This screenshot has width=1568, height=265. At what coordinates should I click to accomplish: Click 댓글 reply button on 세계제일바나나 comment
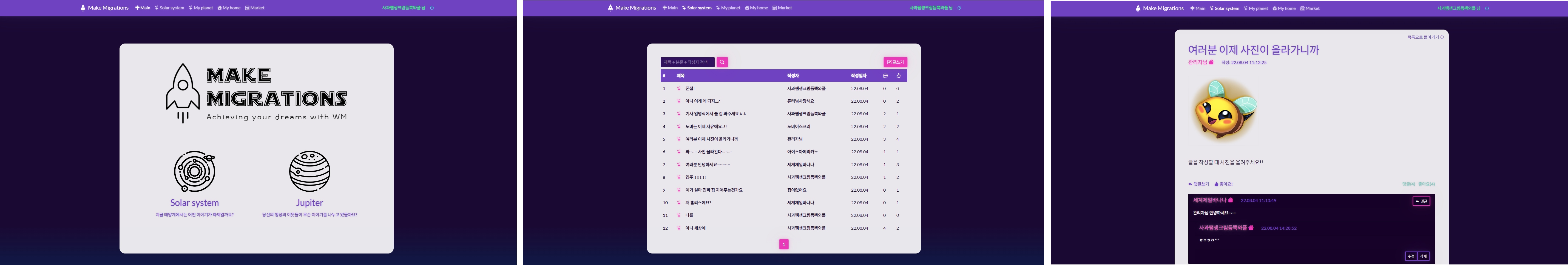point(1421,201)
